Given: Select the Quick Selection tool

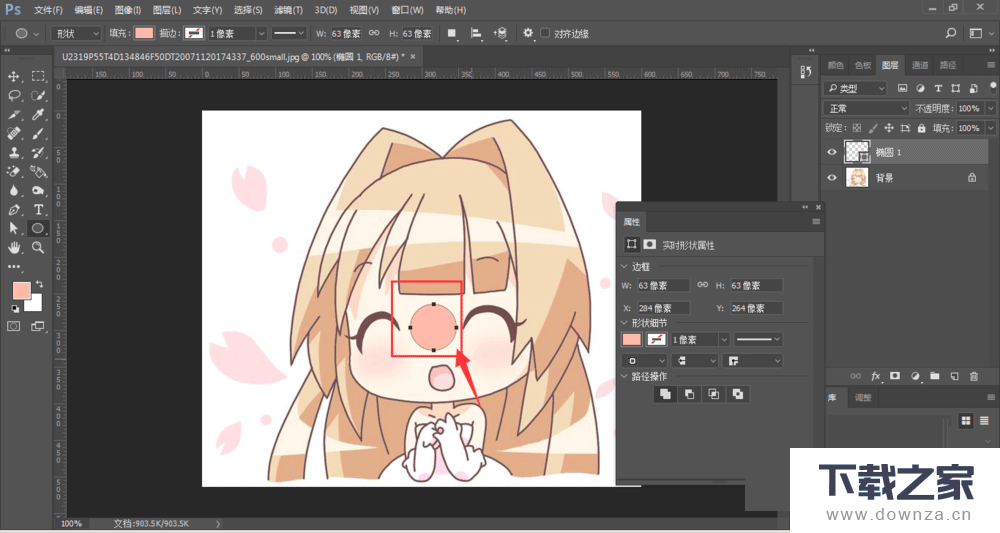Looking at the screenshot, I should tap(38, 96).
